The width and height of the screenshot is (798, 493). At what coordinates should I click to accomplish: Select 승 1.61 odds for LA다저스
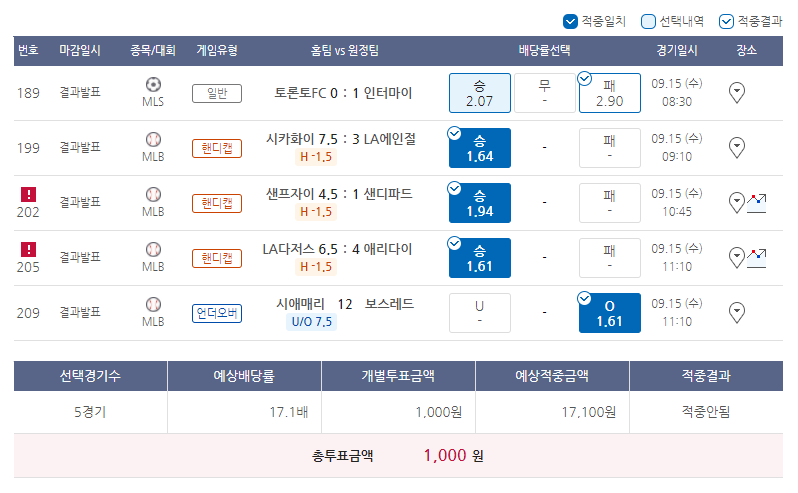[x=479, y=258]
